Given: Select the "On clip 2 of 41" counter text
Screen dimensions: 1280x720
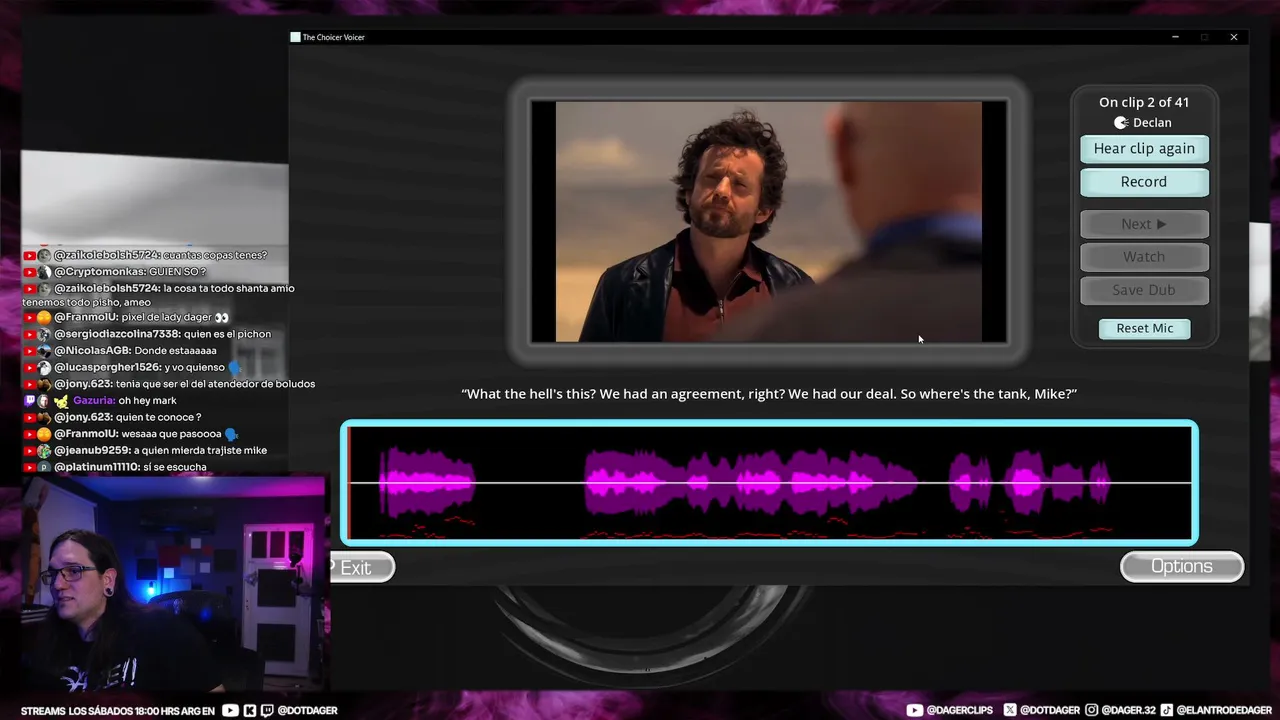Looking at the screenshot, I should (x=1144, y=102).
